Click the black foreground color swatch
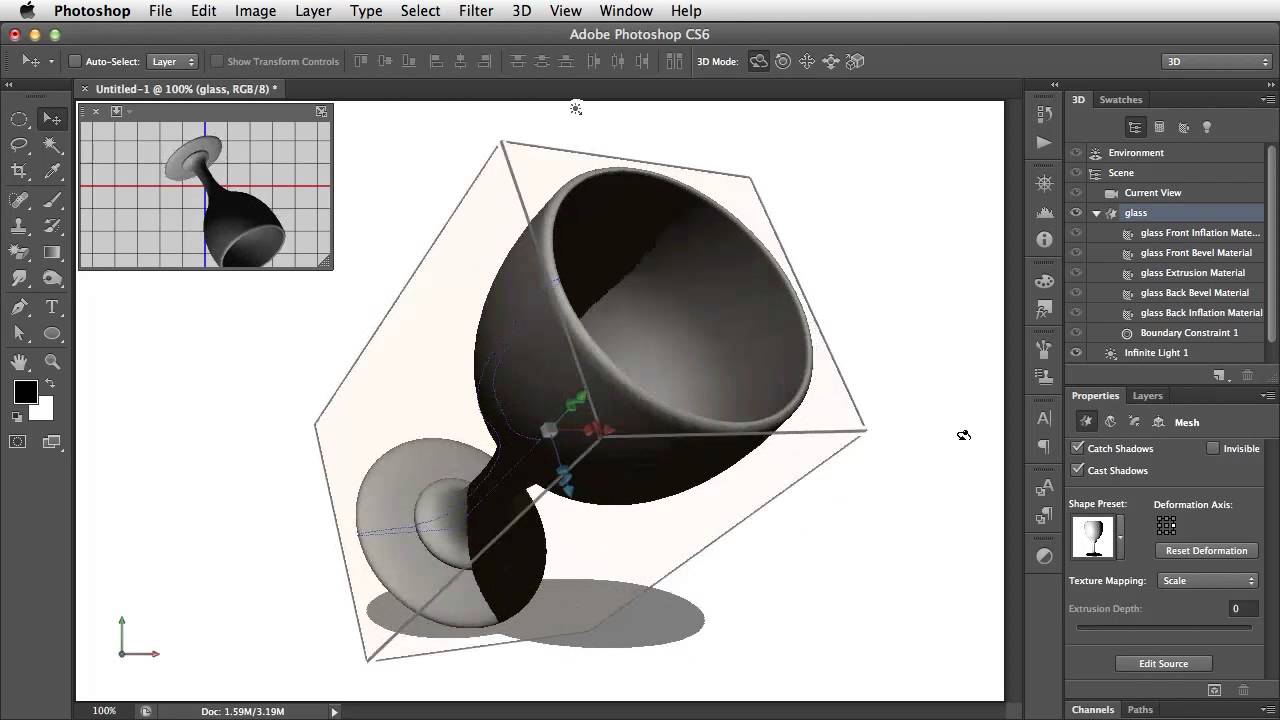 [x=25, y=392]
